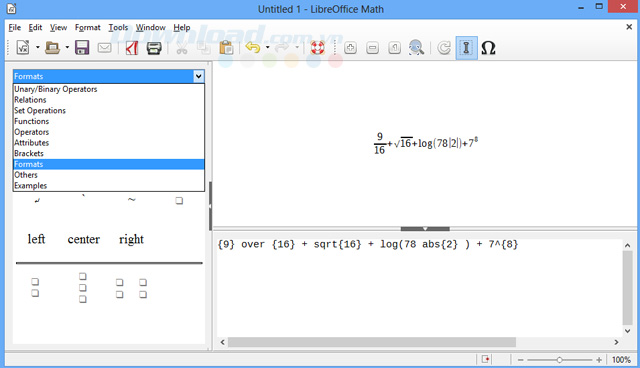
Task: Click the Copy icon
Action: pyautogui.click(x=203, y=48)
